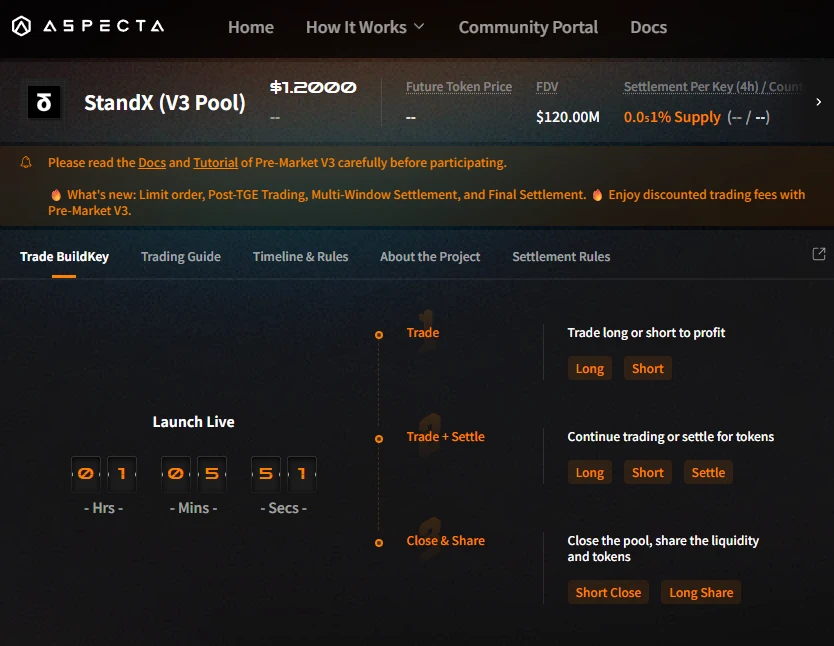Click the $1.2000 price value
This screenshot has height=646, width=834.
pos(313,87)
